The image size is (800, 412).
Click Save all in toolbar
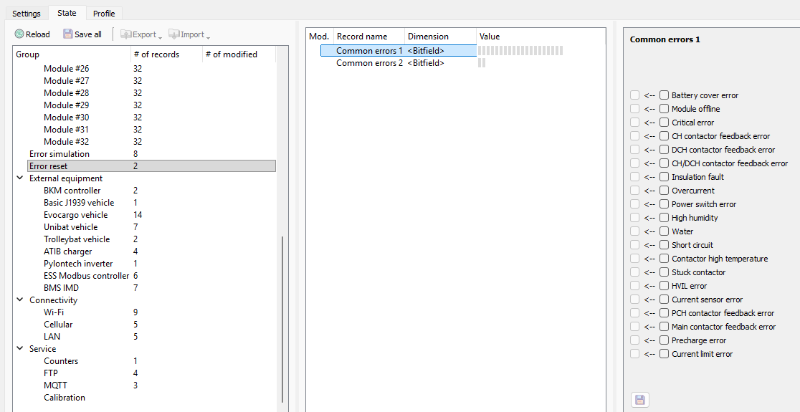pyautogui.click(x=82, y=34)
